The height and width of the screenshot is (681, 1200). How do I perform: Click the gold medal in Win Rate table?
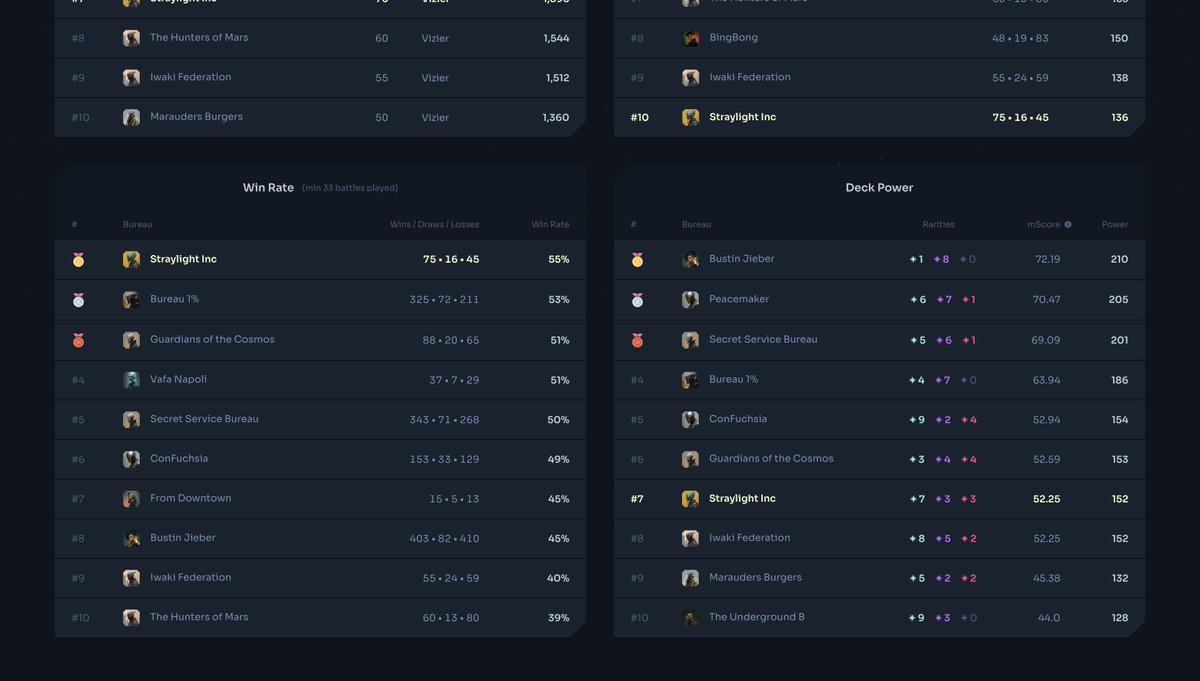coord(78,260)
